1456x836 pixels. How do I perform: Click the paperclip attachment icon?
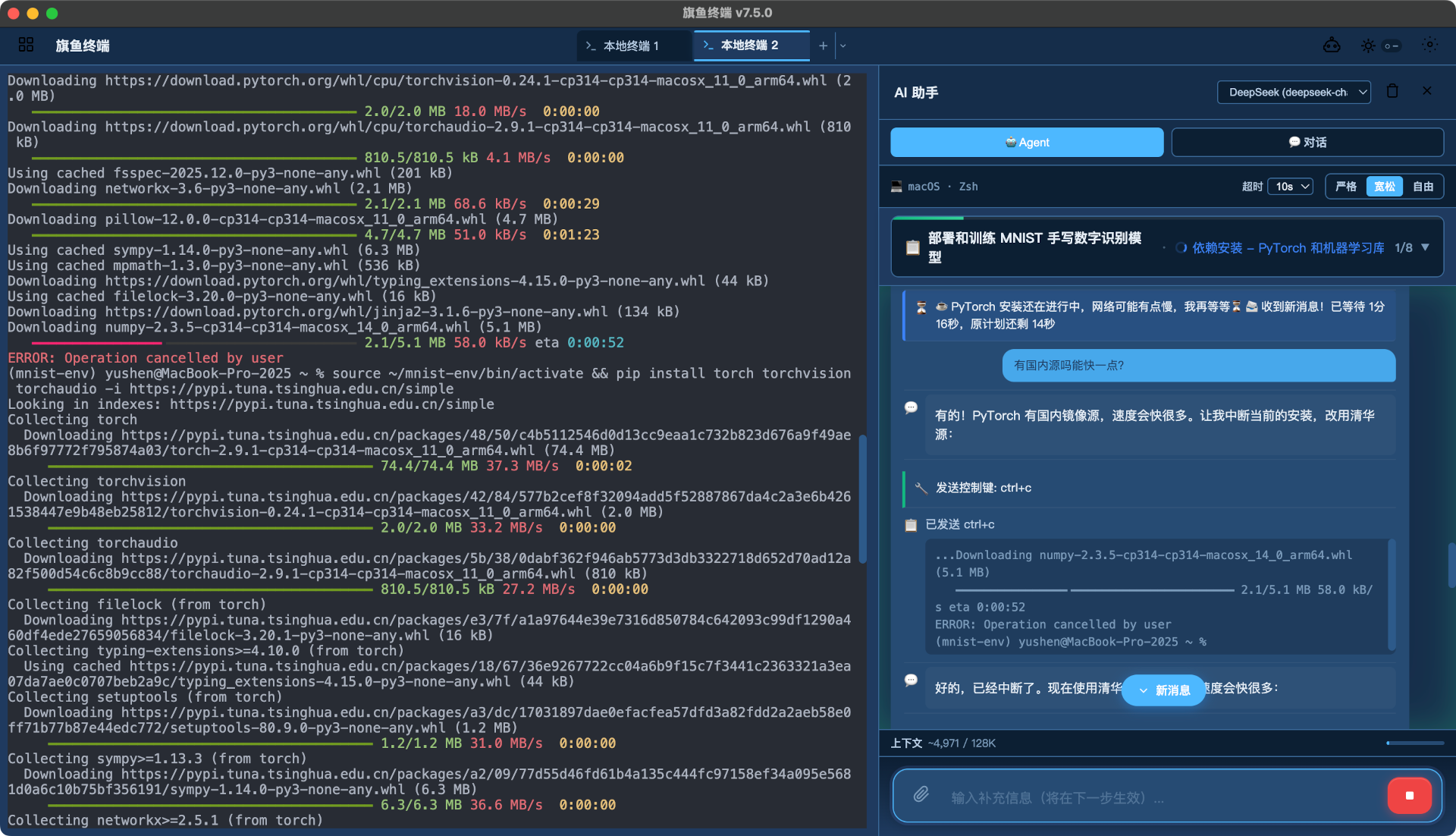click(x=921, y=794)
